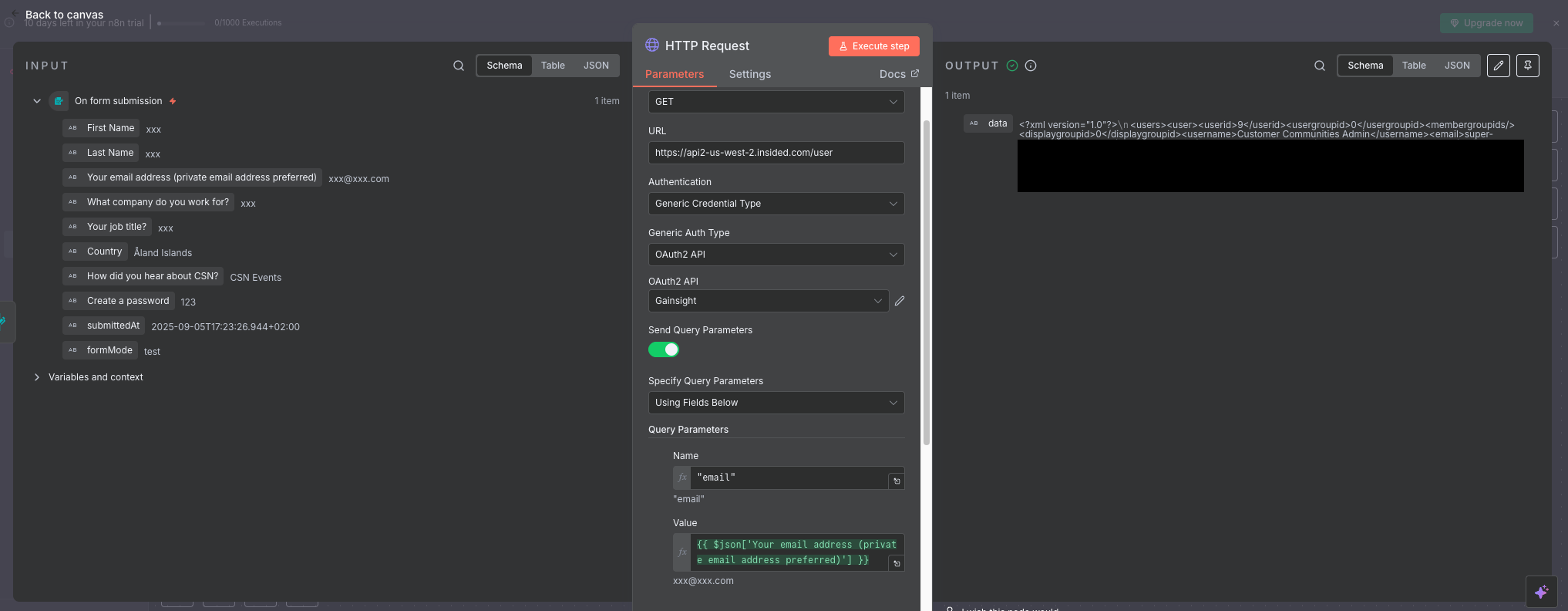Click the 'How did you hear about CSN?' field
1568x611 pixels.
click(143, 276)
